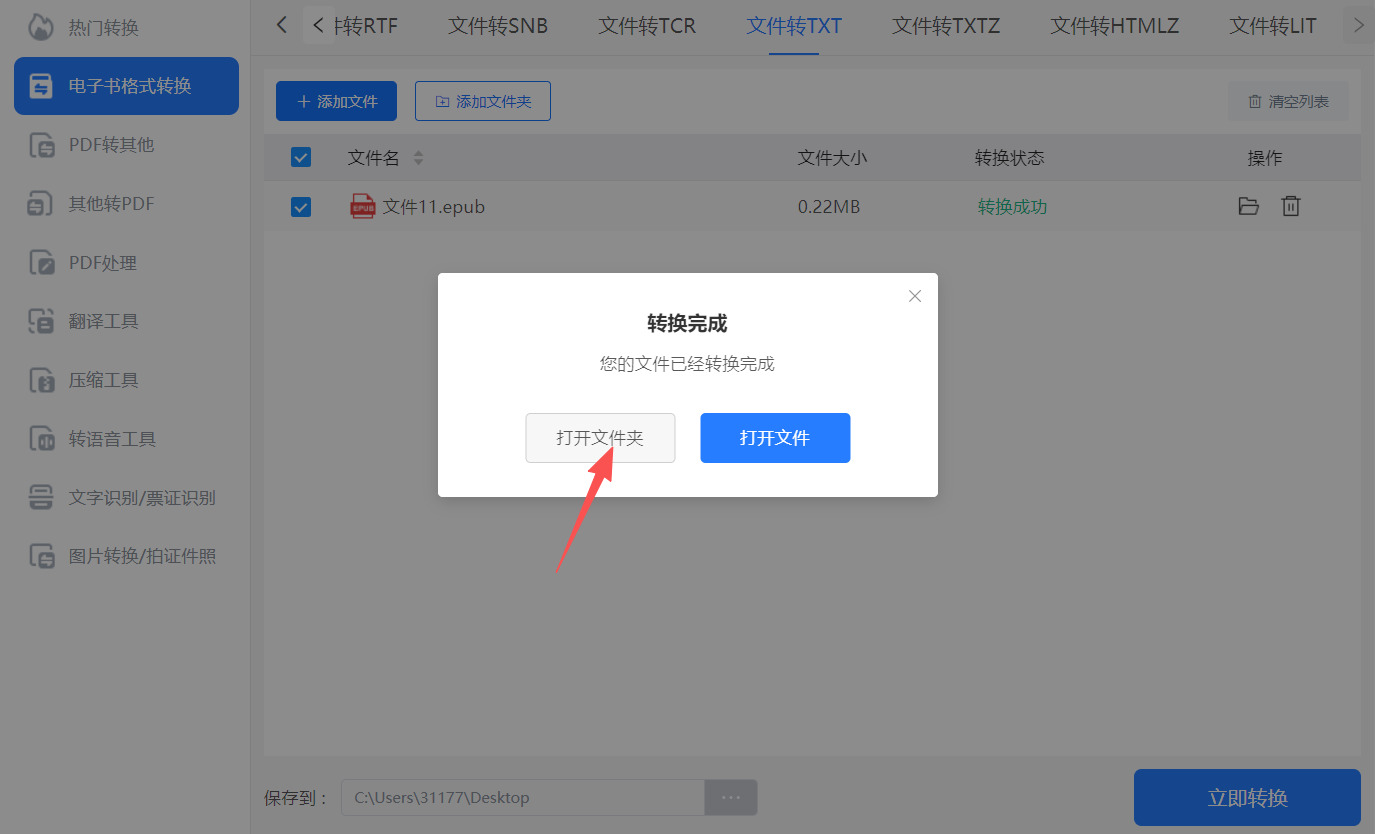Image resolution: width=1375 pixels, height=834 pixels.
Task: Click the 保存到 path field
Action: point(523,798)
